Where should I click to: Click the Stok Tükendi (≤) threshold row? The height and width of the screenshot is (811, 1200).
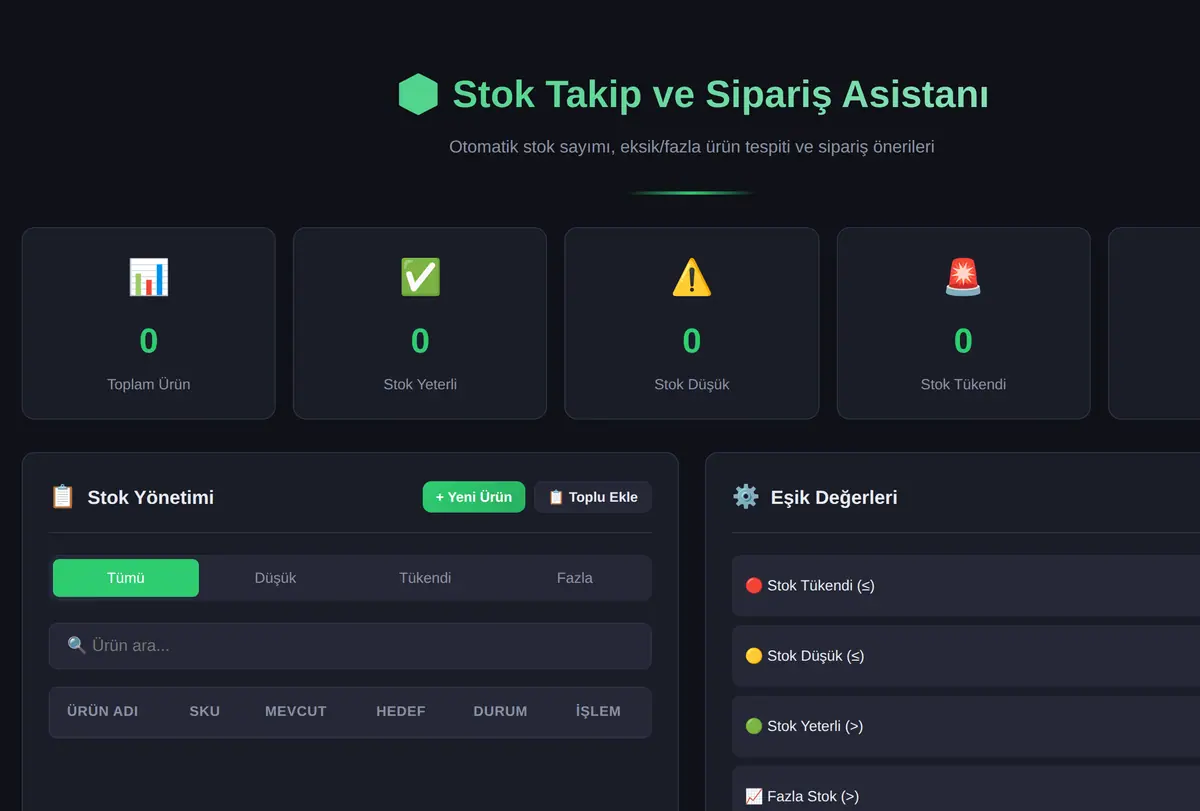coord(966,586)
